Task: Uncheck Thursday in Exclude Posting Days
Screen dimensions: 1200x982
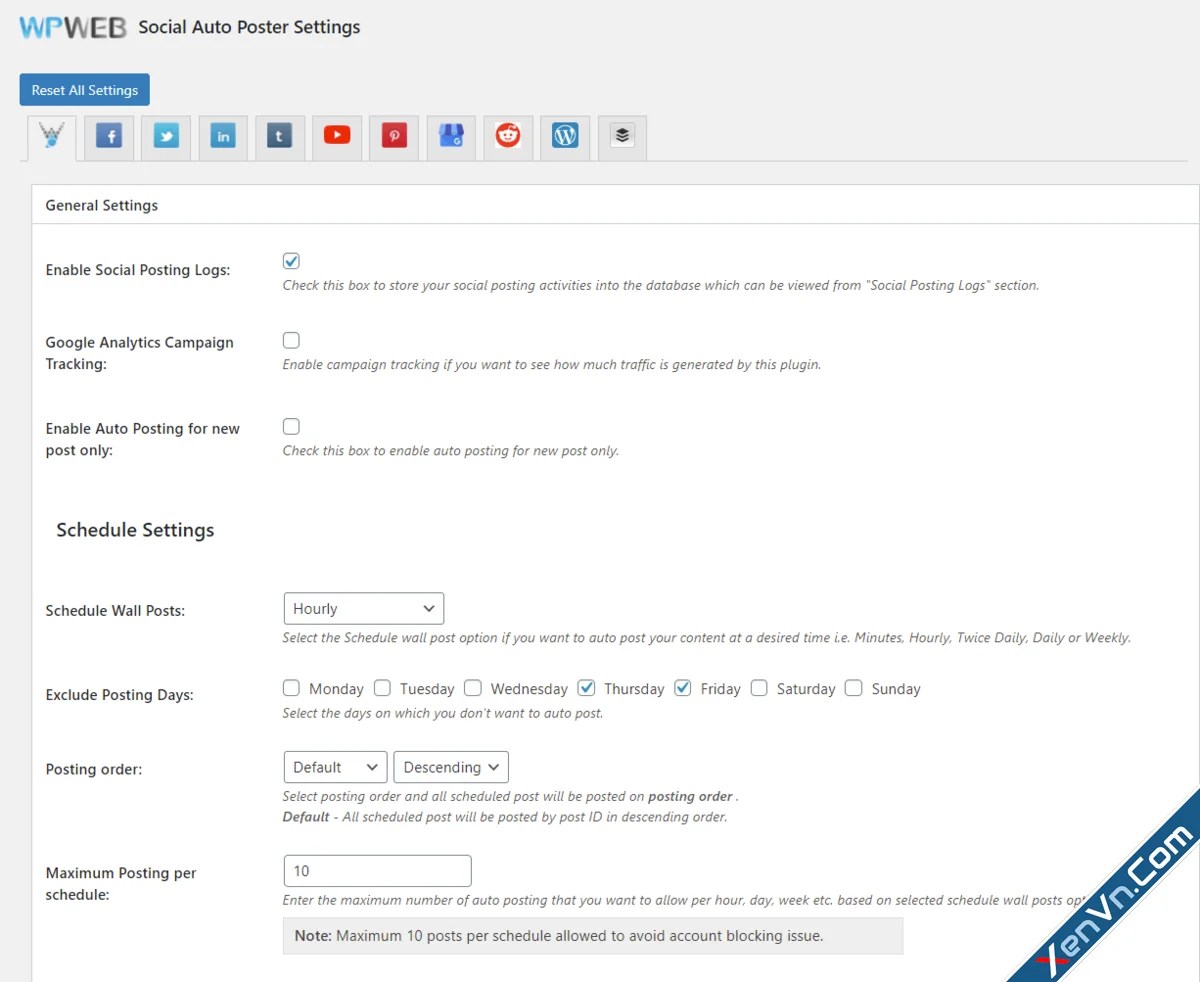Action: tap(586, 687)
